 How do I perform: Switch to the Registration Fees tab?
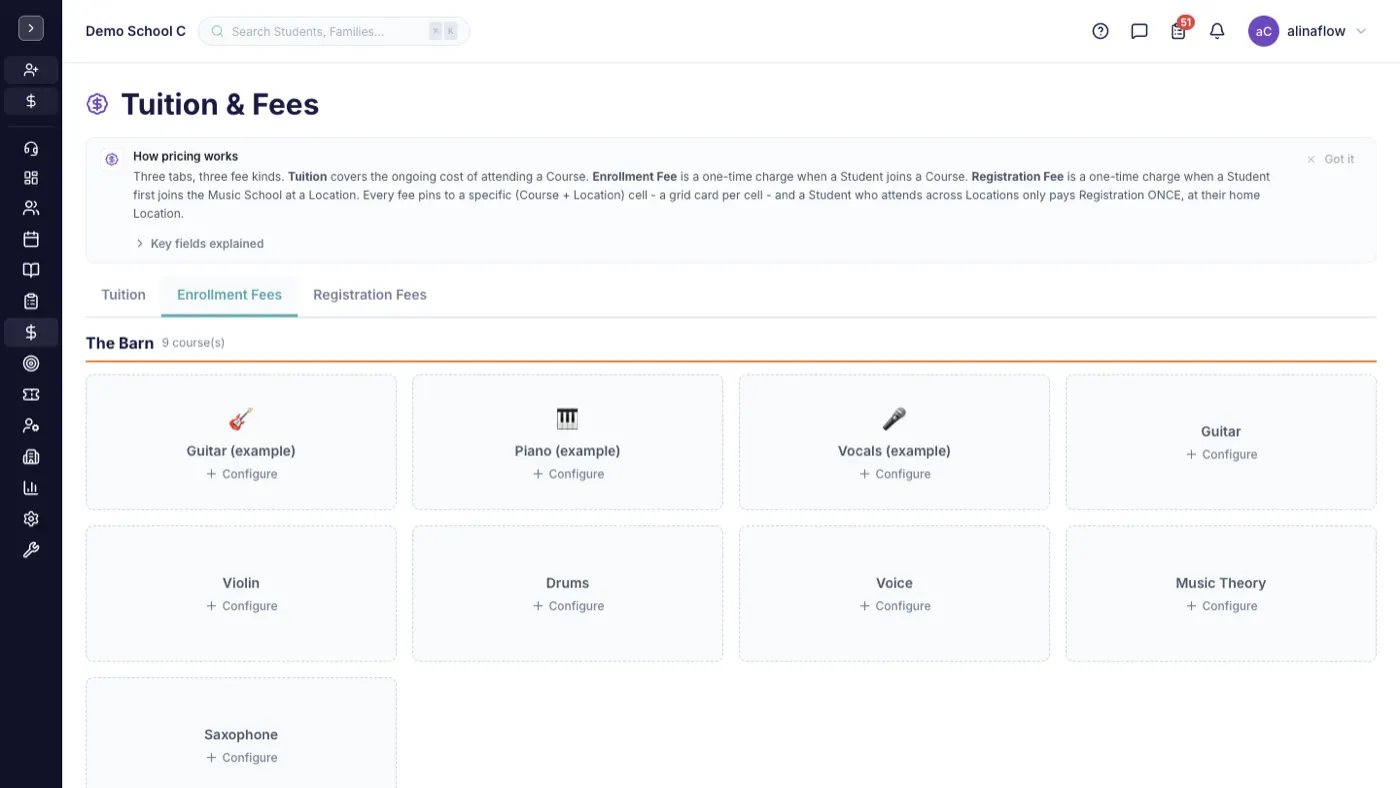coord(370,295)
